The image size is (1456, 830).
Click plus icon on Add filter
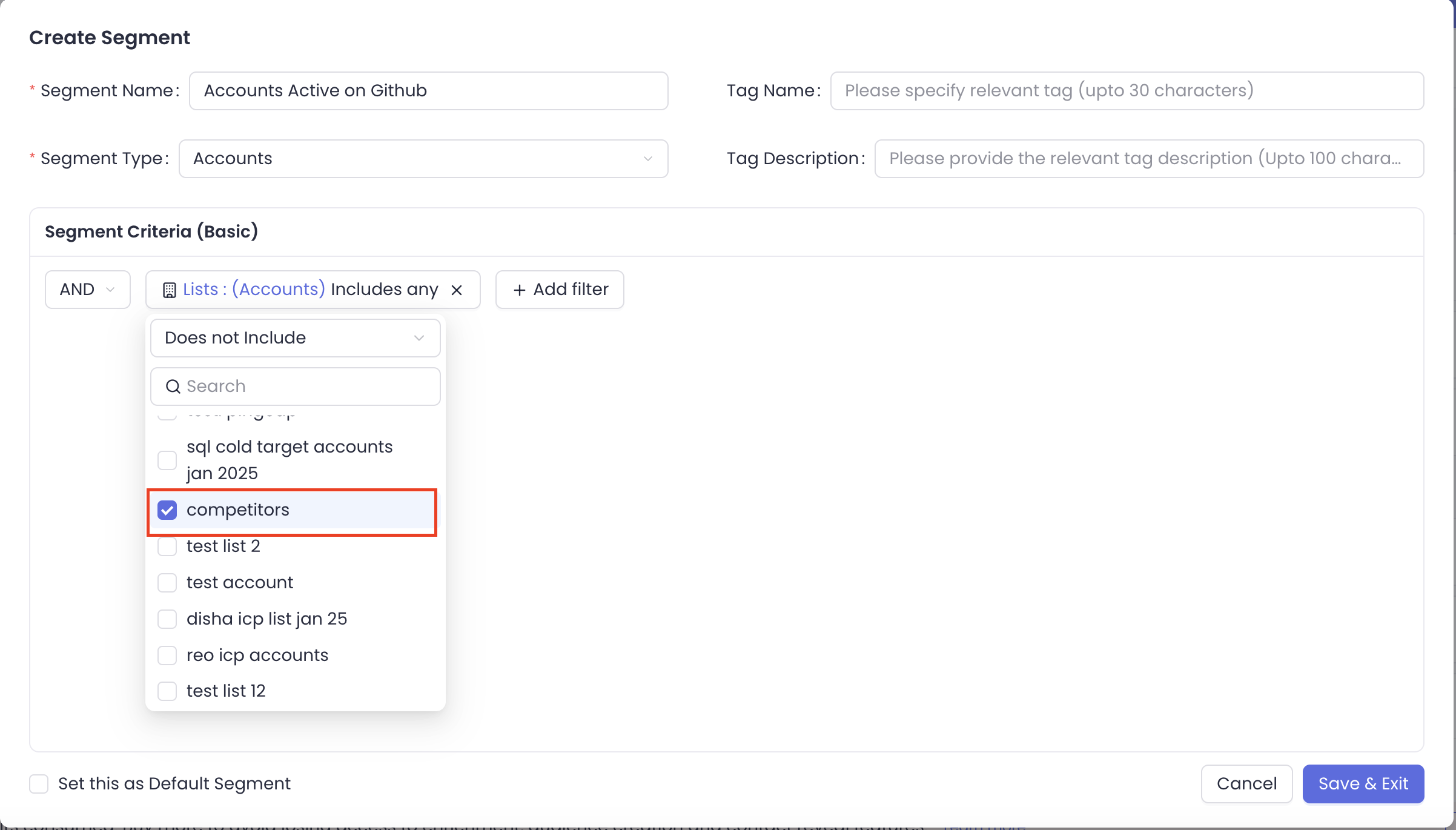(x=519, y=290)
